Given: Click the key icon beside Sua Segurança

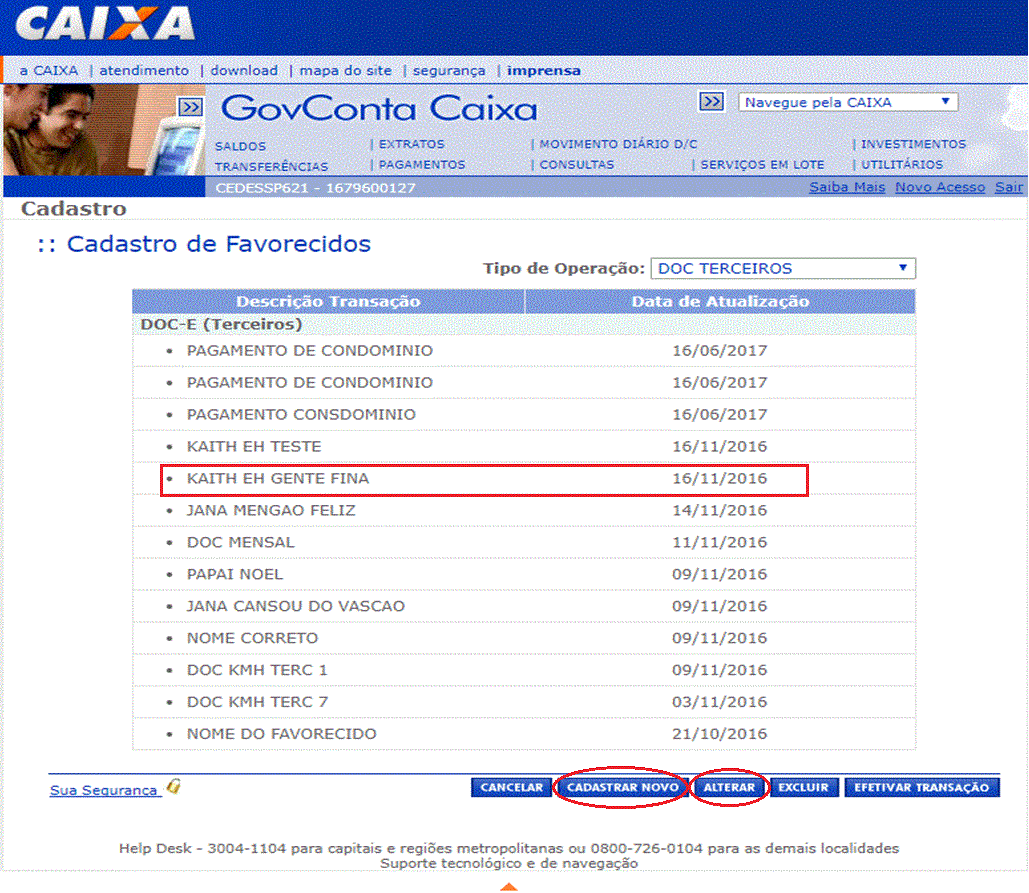Looking at the screenshot, I should 173,788.
